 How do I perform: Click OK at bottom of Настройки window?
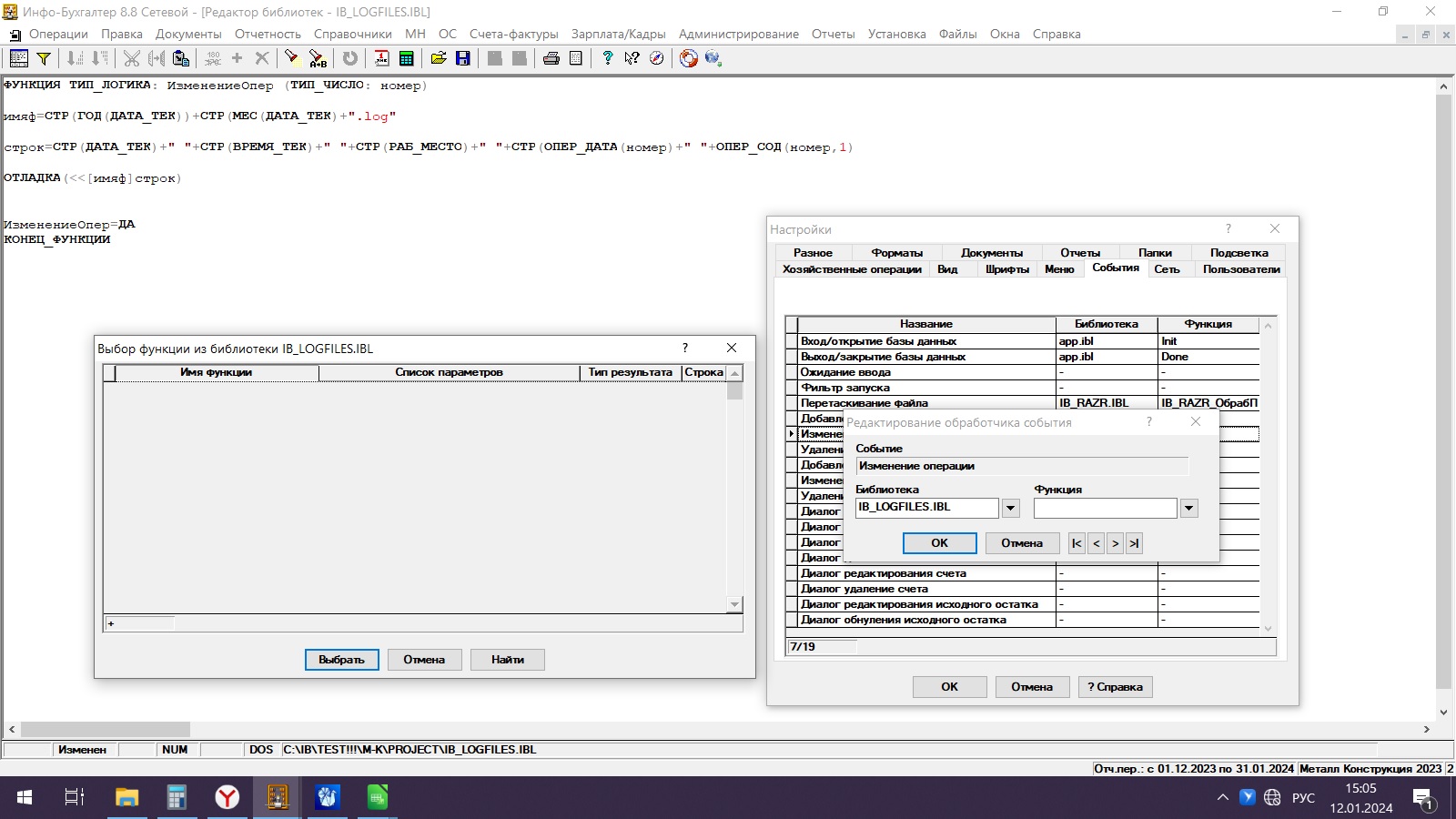click(949, 687)
